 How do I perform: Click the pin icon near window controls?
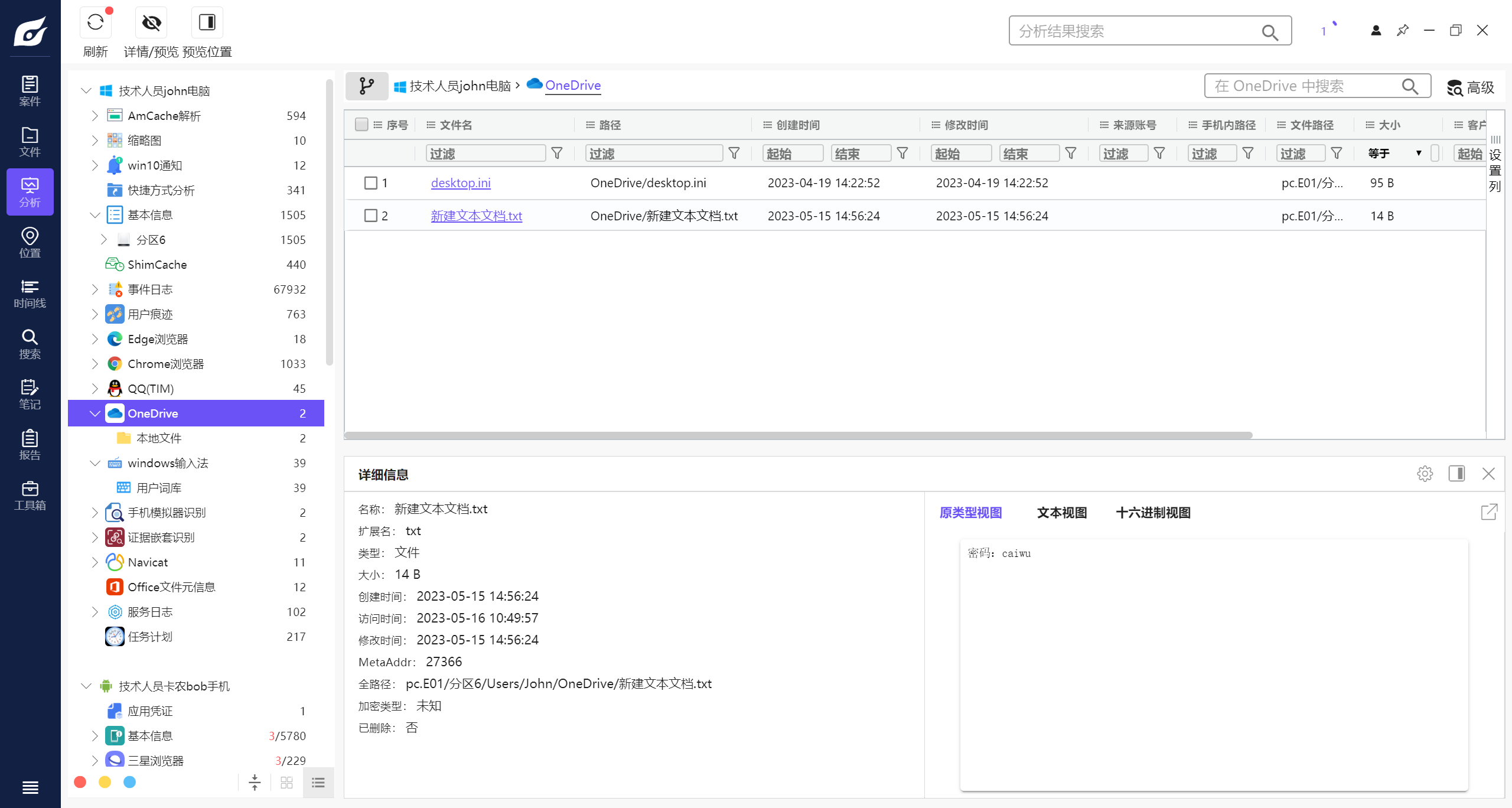click(x=1402, y=30)
